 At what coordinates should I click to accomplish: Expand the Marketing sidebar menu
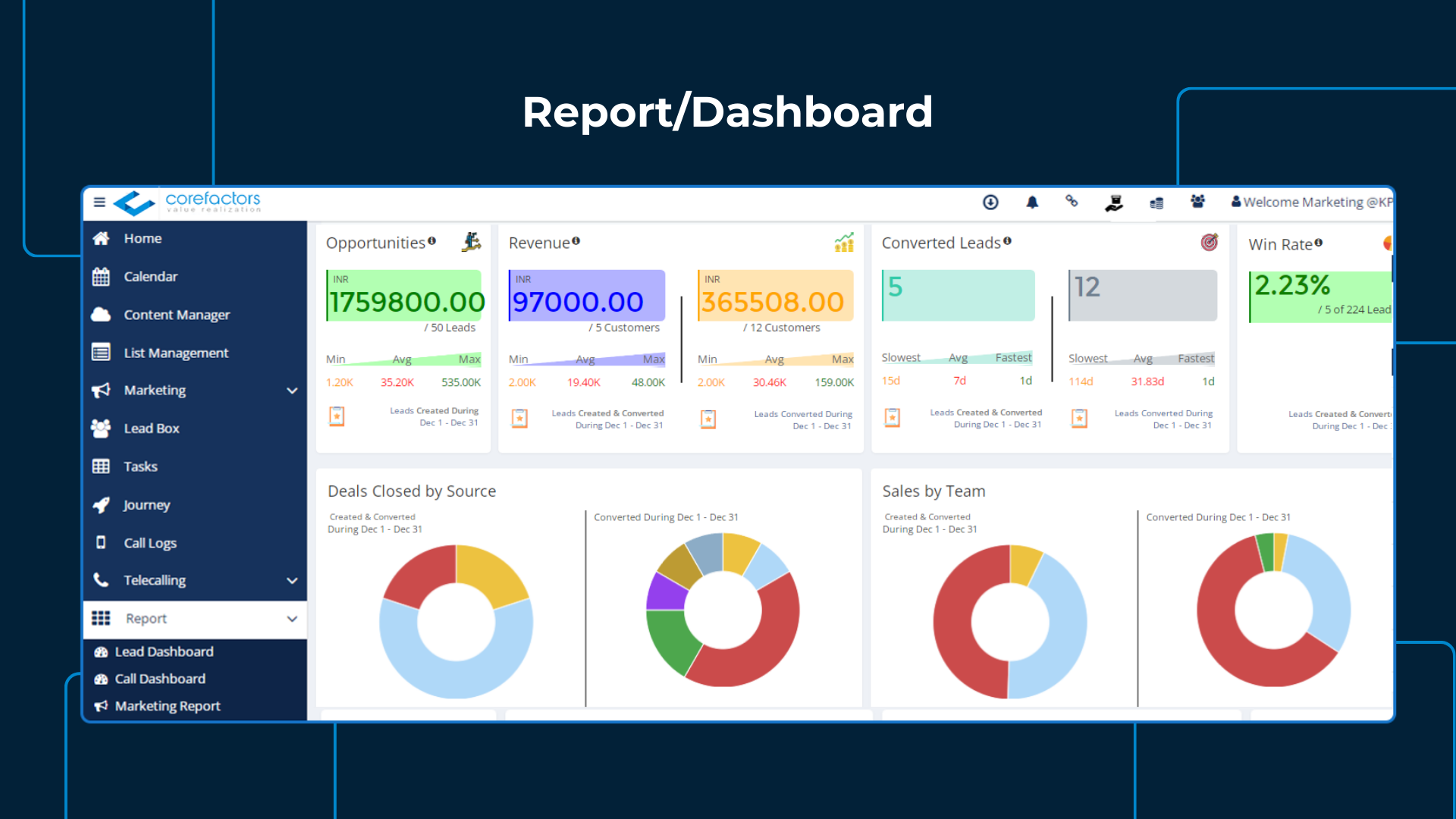[x=292, y=391]
